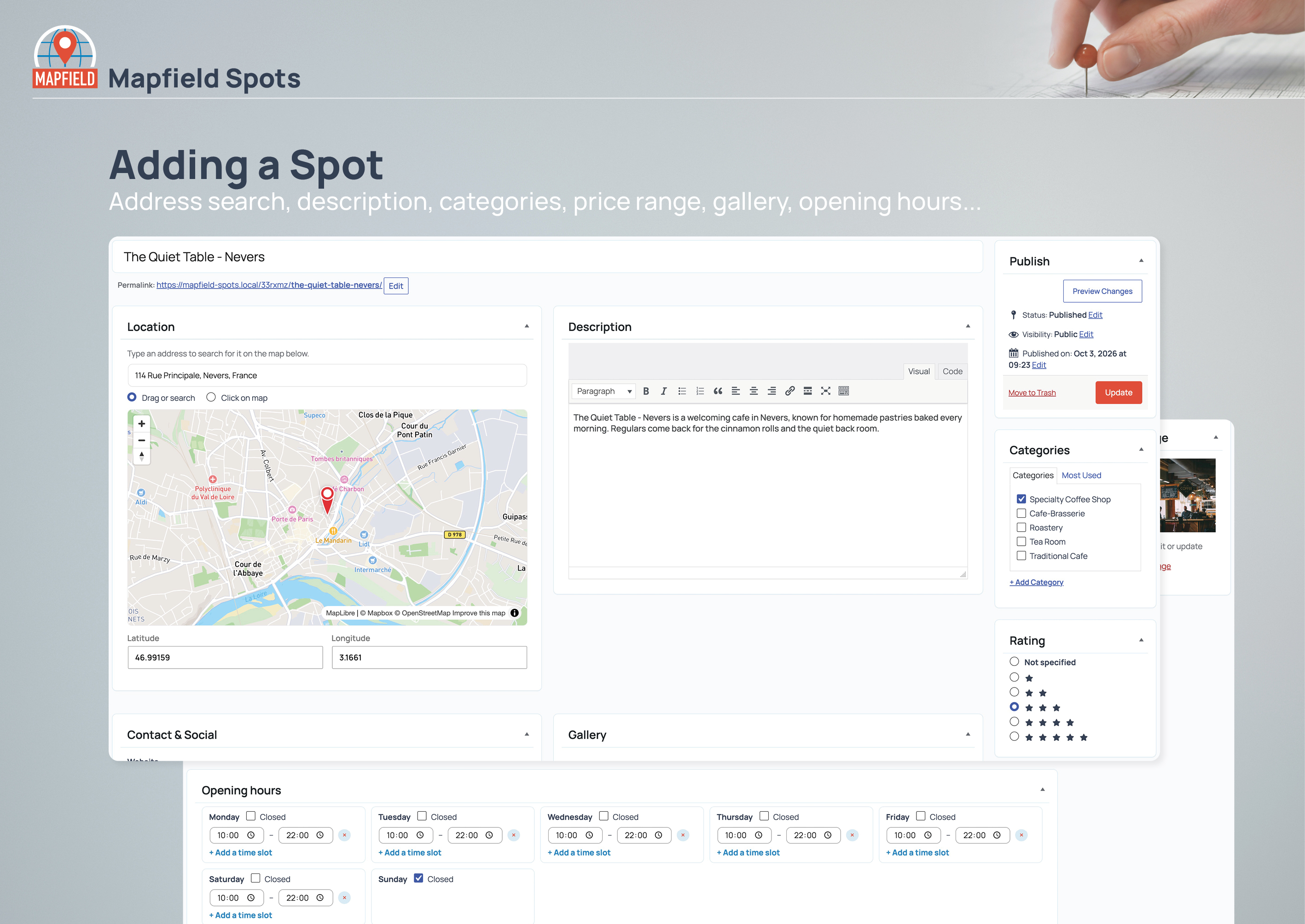1305x924 pixels.
Task: Center align the description text
Action: (754, 391)
